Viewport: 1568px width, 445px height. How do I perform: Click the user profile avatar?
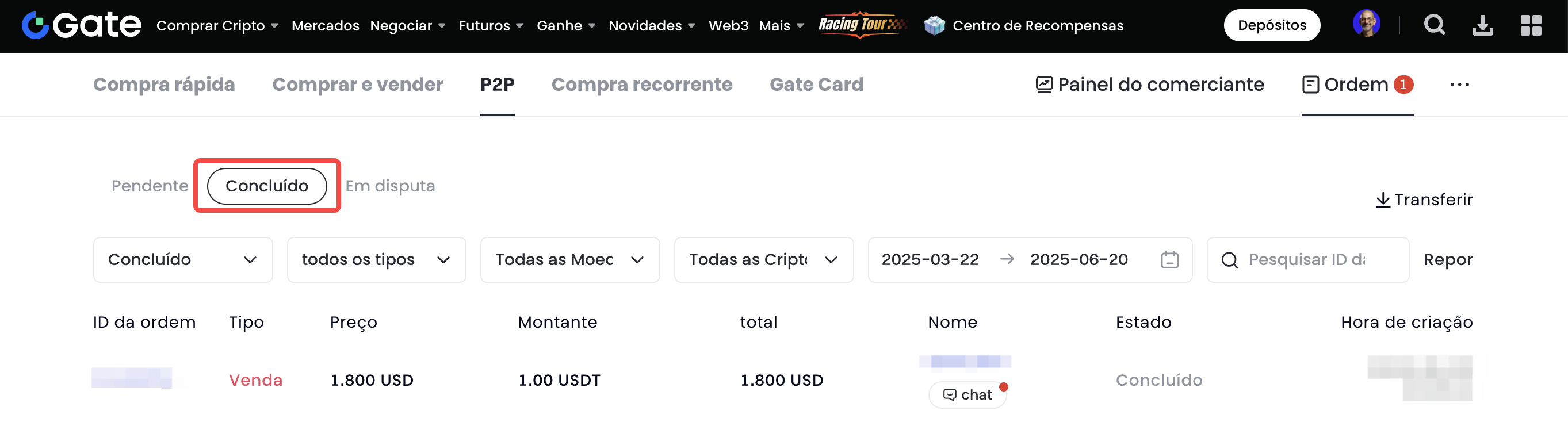click(x=1366, y=24)
